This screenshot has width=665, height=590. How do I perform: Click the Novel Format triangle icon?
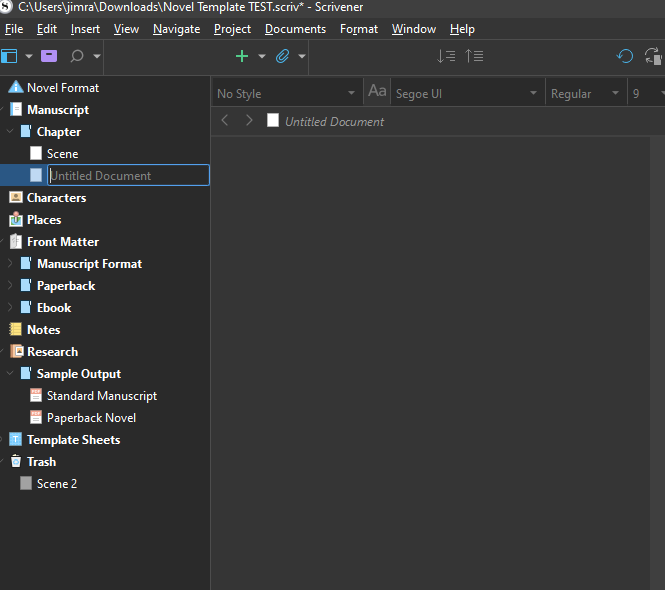click(16, 87)
